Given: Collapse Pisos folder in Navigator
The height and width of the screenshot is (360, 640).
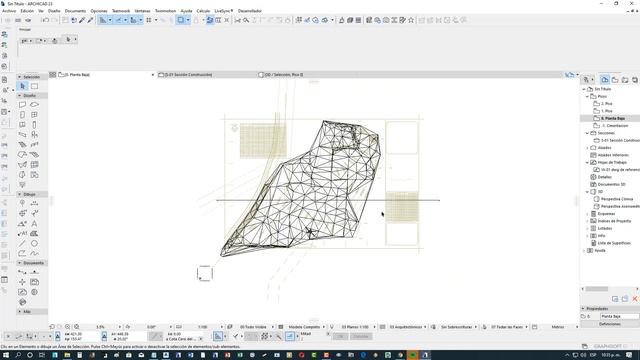Looking at the screenshot, I should point(587,96).
